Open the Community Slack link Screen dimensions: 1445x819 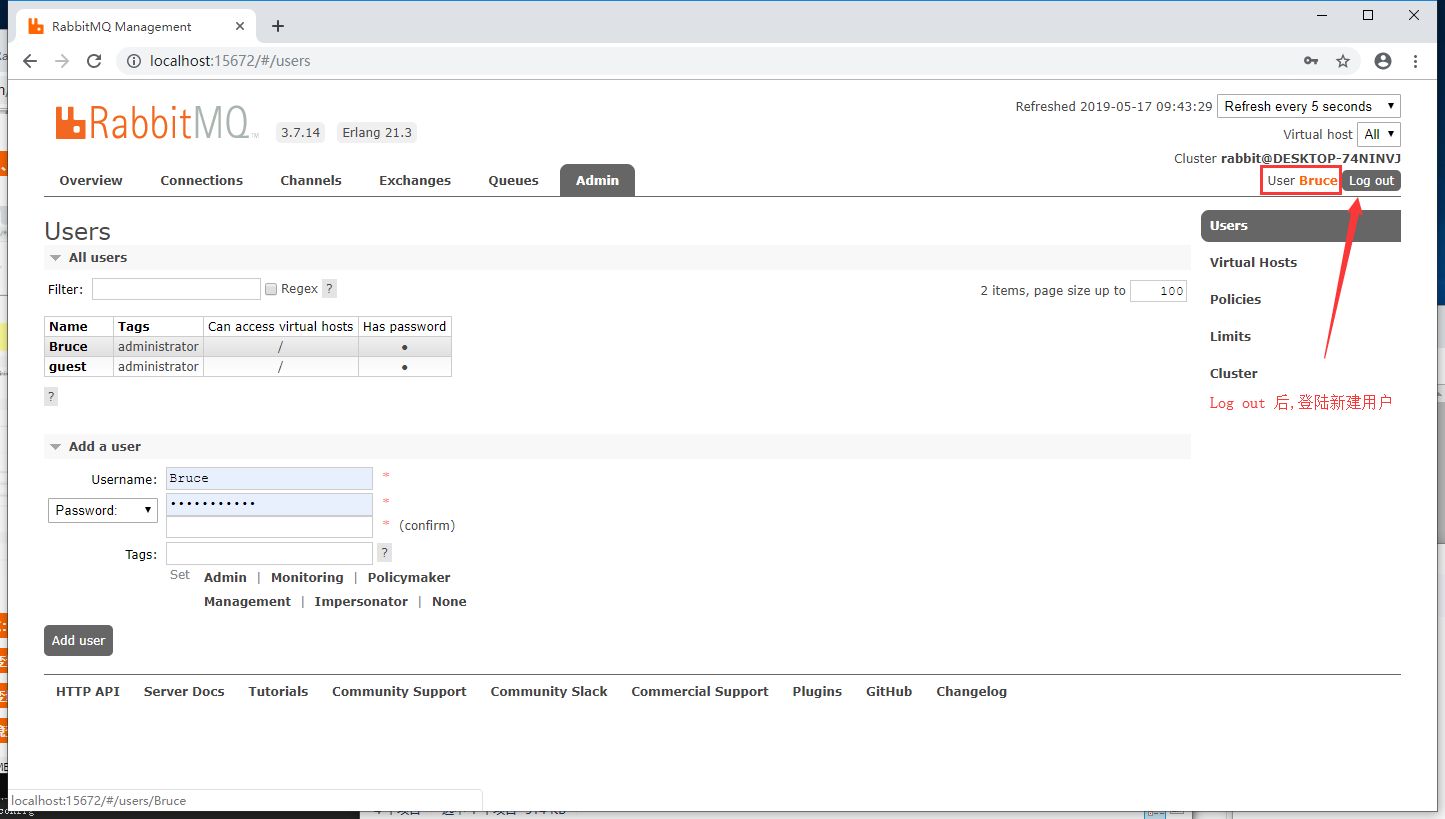tap(549, 692)
